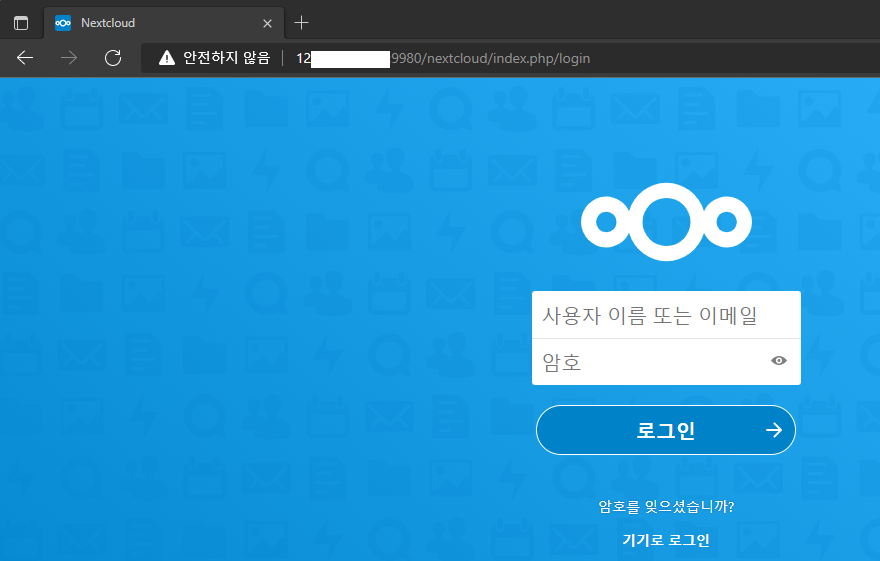Click the Nextcloud logo
This screenshot has height=561, width=880.
tap(666, 222)
